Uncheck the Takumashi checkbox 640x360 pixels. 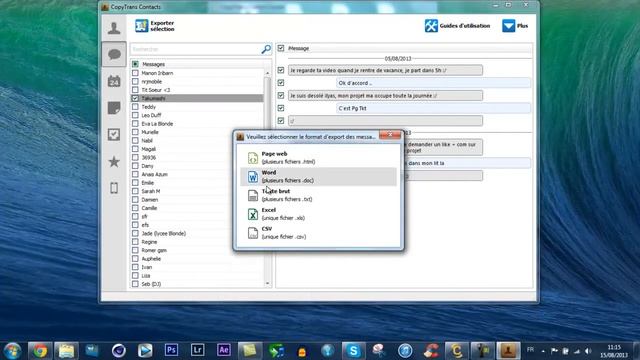tap(135, 98)
